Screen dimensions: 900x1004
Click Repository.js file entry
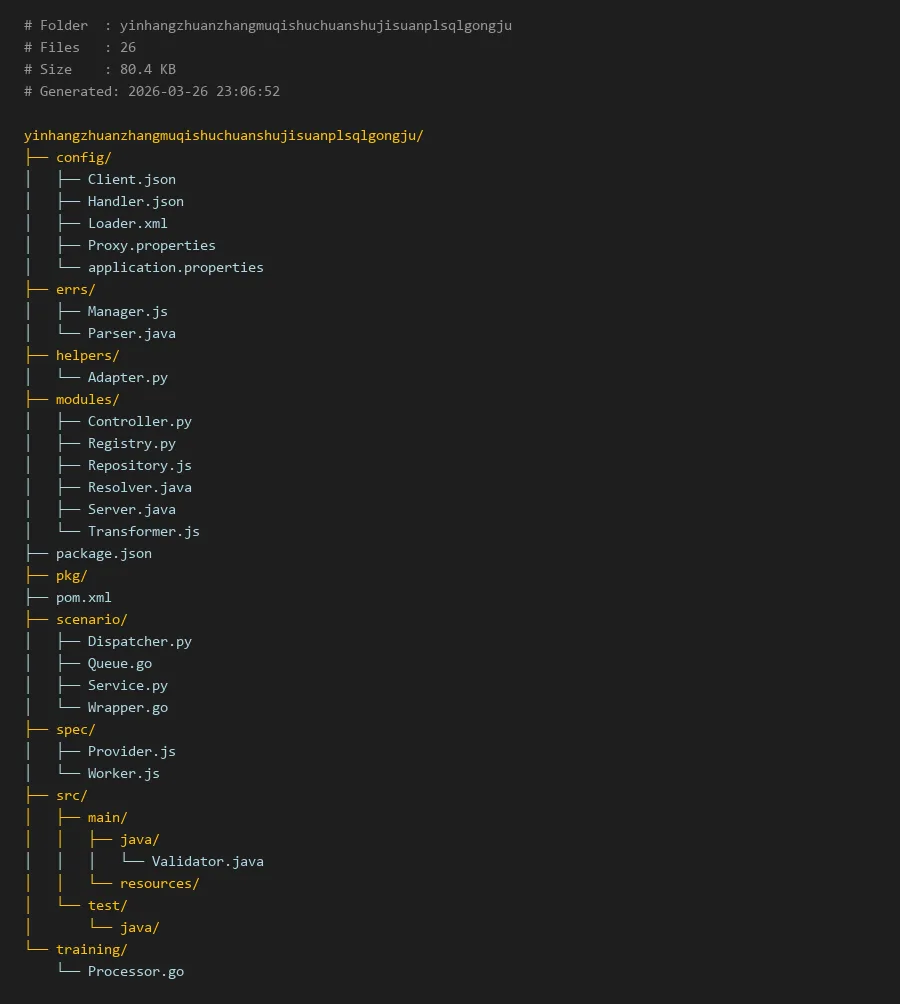coord(139,466)
